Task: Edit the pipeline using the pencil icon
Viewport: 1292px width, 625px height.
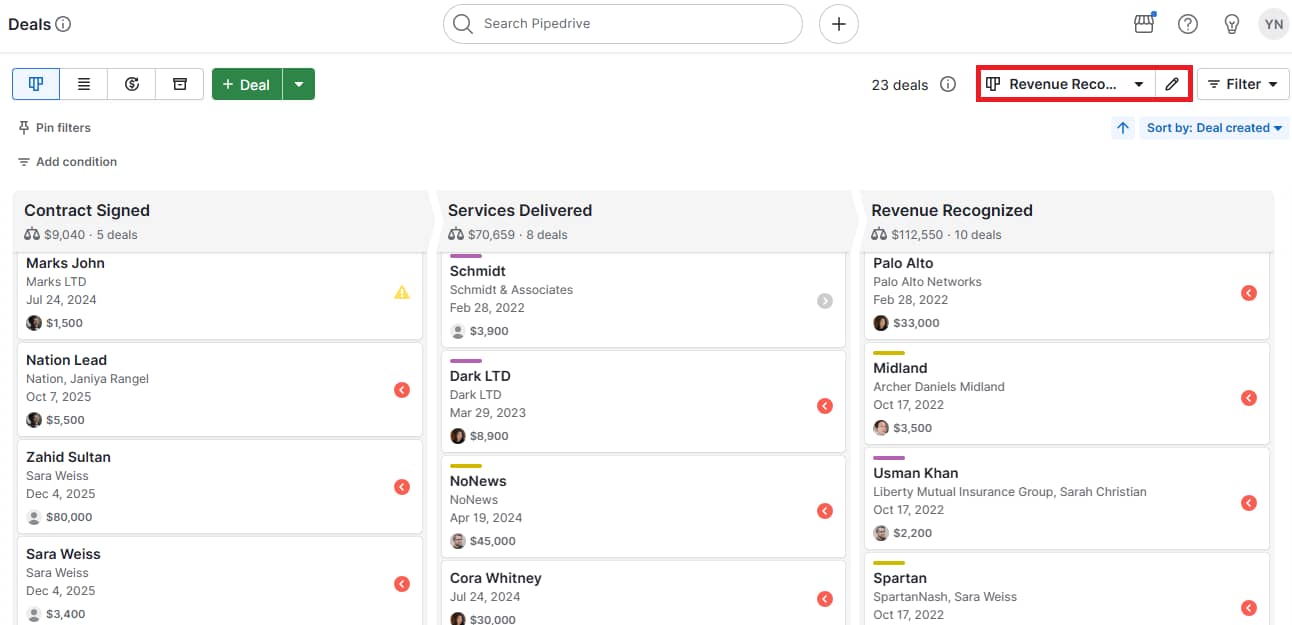Action: [x=1172, y=84]
